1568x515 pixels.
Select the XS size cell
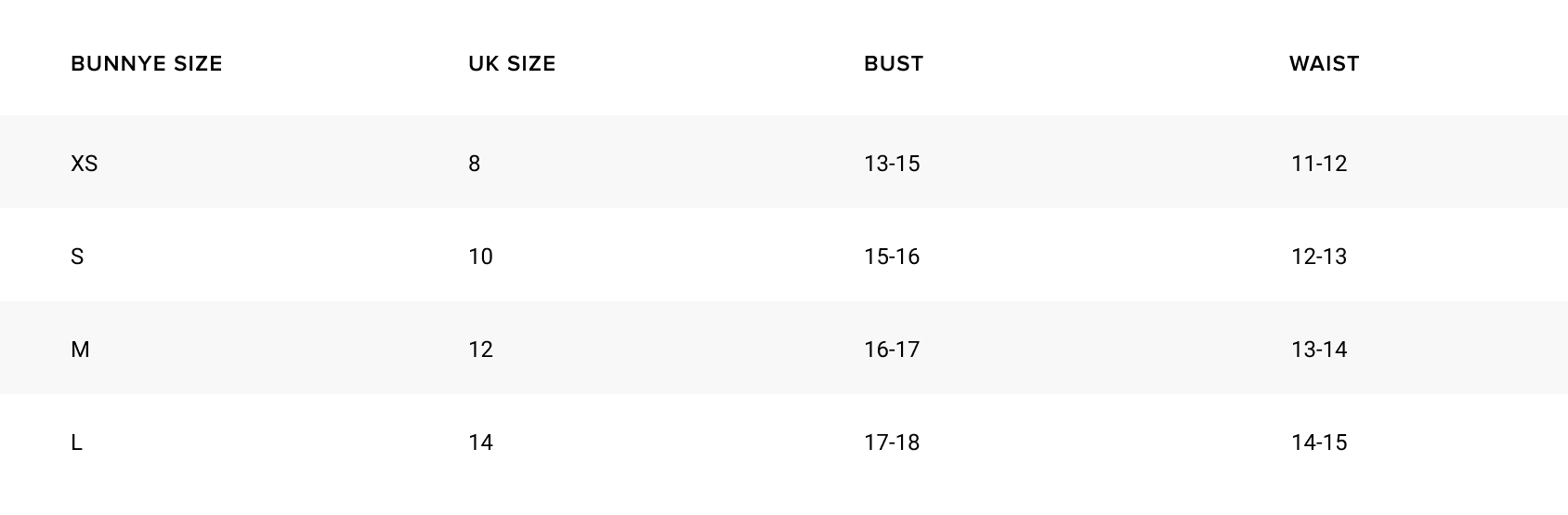[85, 164]
